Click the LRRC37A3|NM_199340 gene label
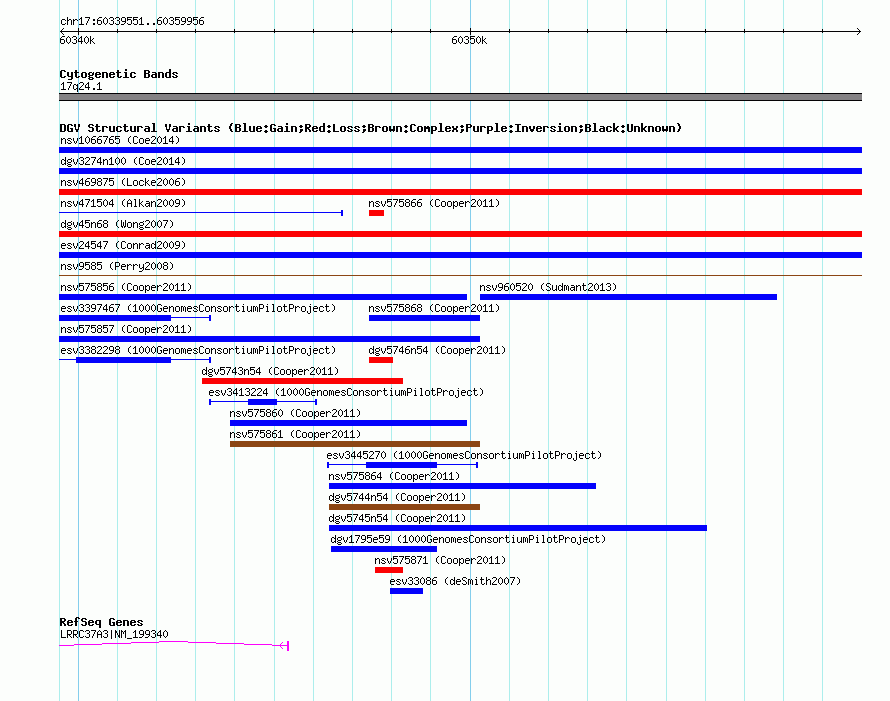This screenshot has height=701, width=890. pyautogui.click(x=114, y=634)
